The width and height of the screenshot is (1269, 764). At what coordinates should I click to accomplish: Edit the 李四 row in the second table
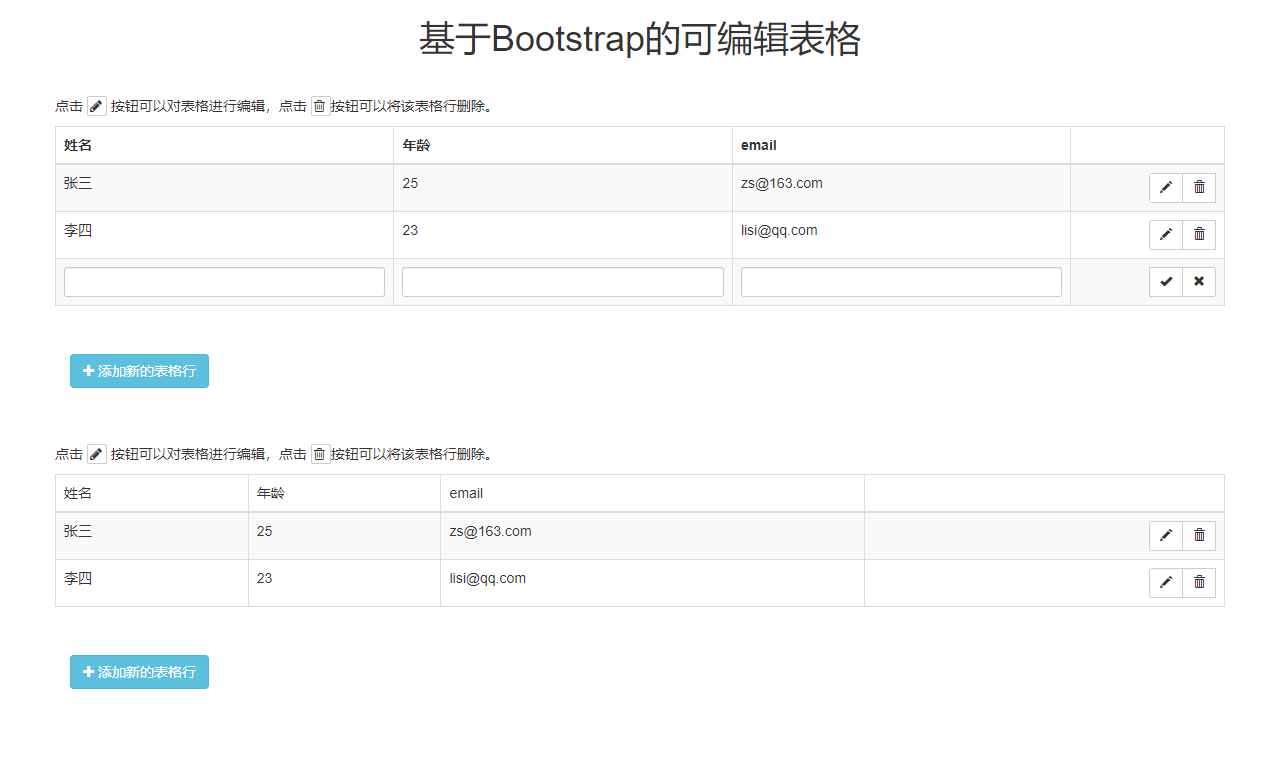(1166, 582)
